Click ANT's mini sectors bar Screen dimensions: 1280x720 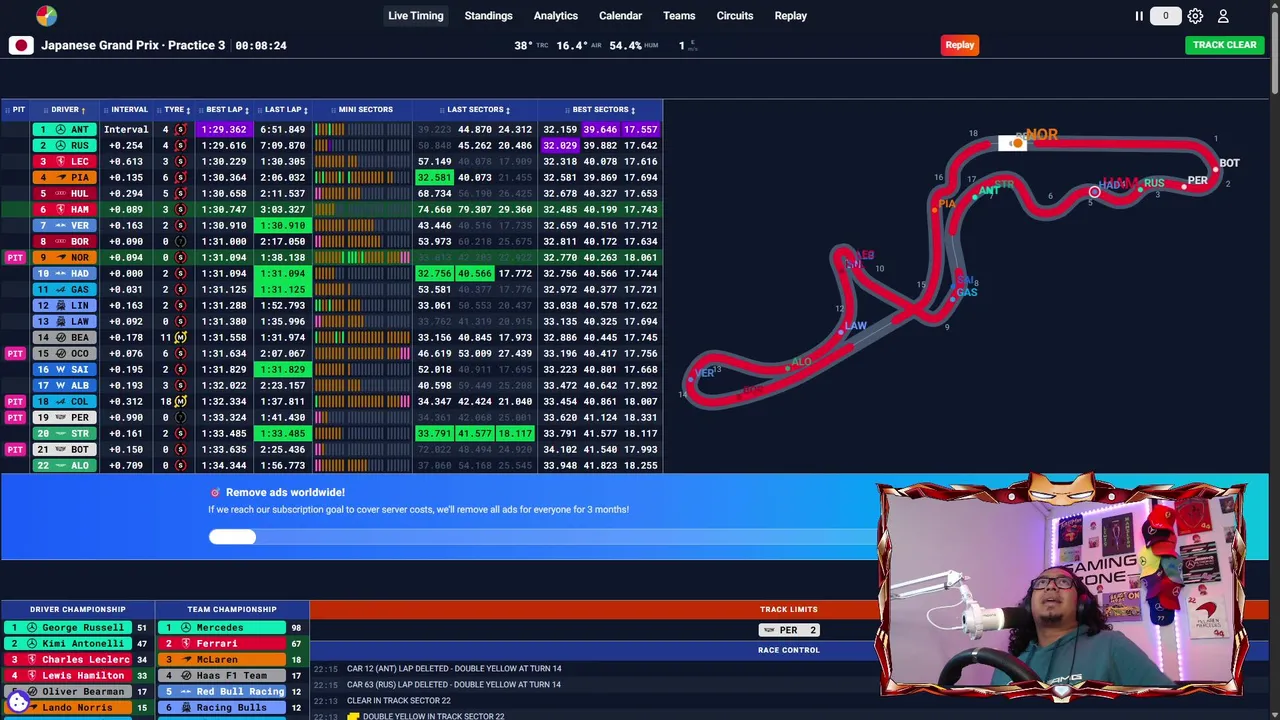point(362,129)
